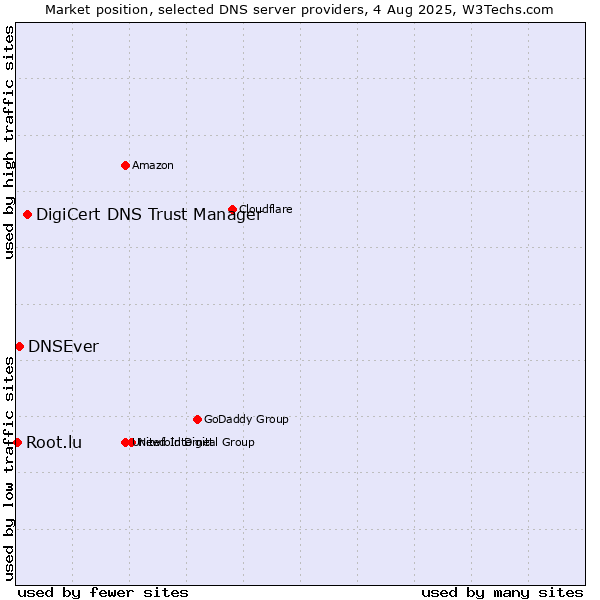The height and width of the screenshot is (600, 600).
Task: Click the DigiCert DNS Trust Manager marker
Action: pyautogui.click(x=27, y=215)
